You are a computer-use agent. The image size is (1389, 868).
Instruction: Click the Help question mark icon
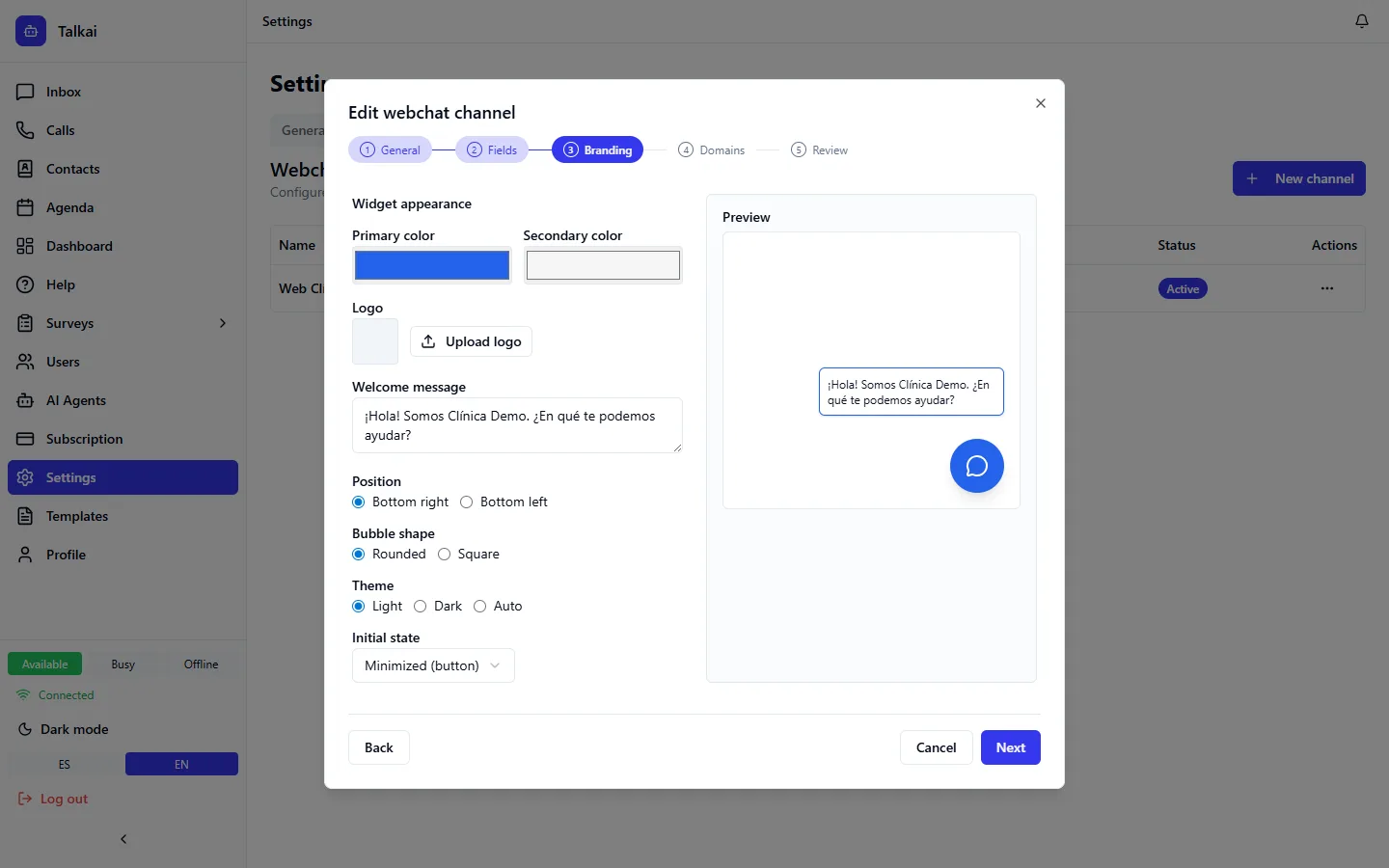(x=25, y=285)
